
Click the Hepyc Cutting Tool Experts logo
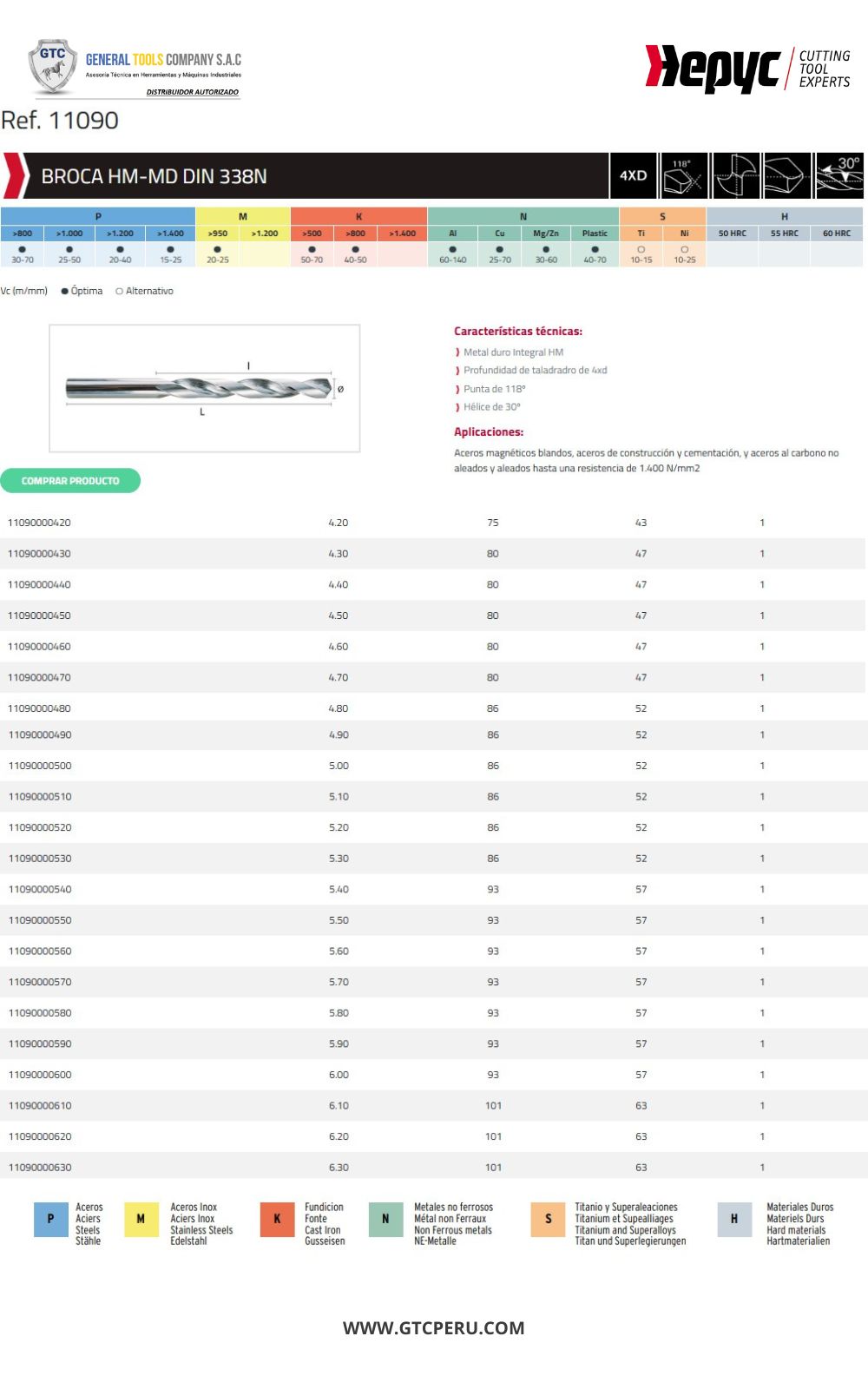[x=747, y=69]
